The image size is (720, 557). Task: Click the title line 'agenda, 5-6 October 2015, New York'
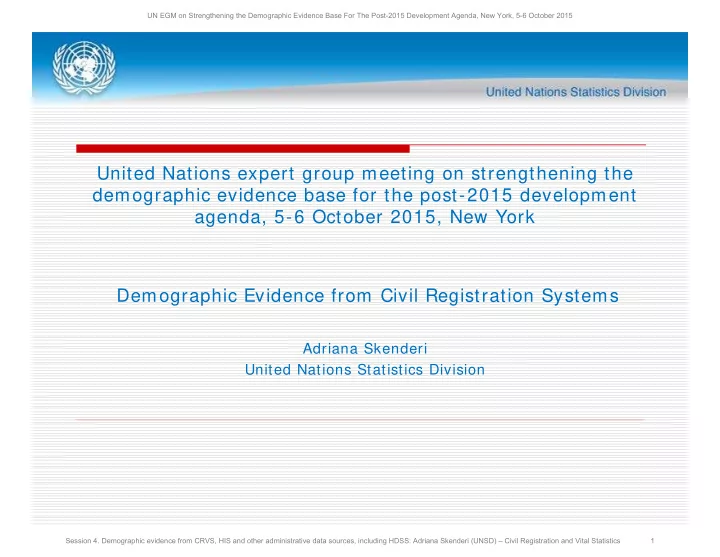(x=365, y=217)
